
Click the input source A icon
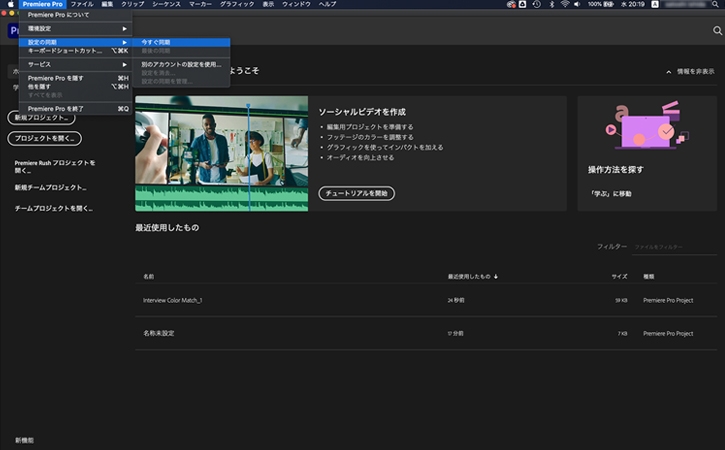(655, 4)
